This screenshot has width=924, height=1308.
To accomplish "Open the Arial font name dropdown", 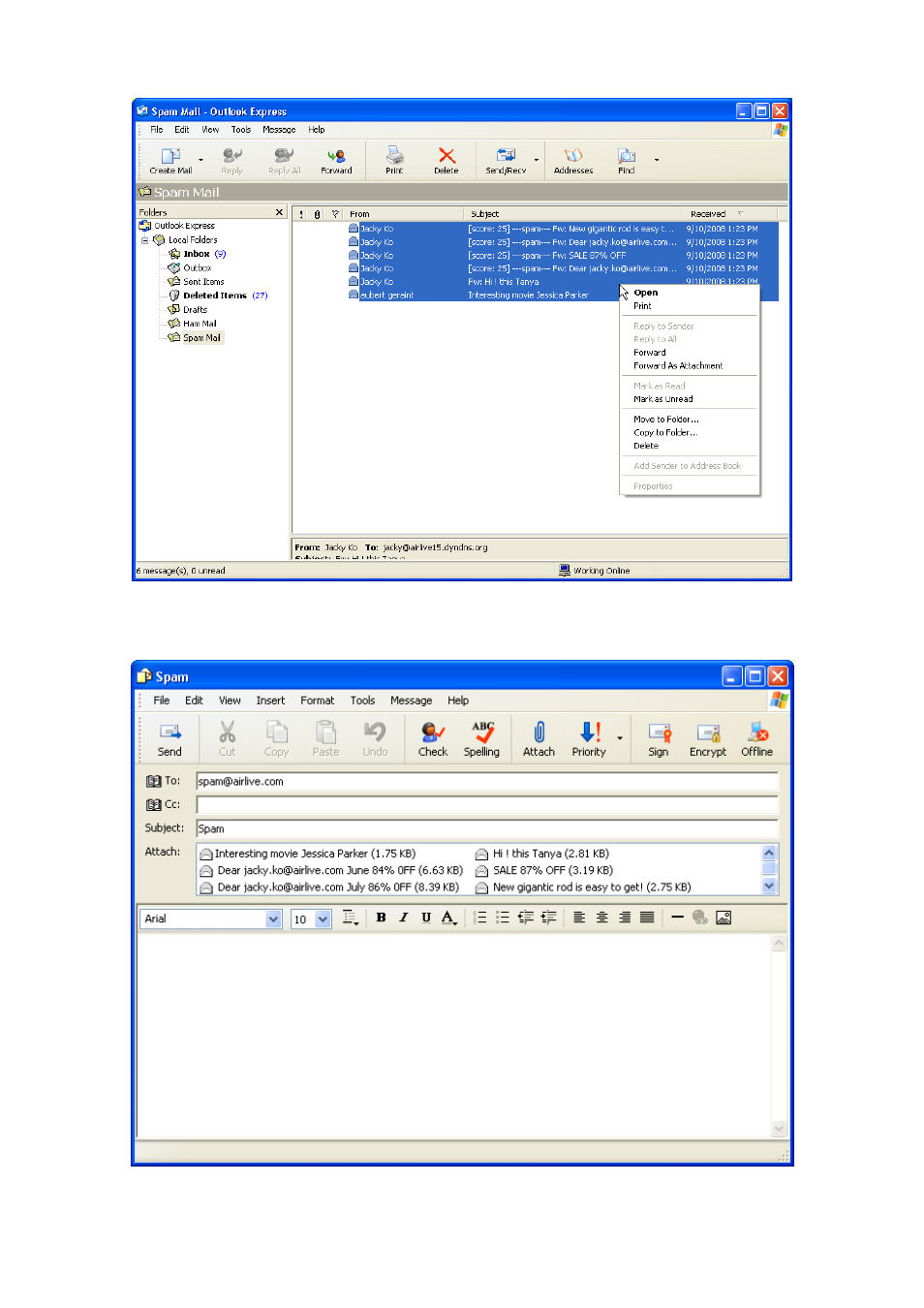I will point(273,919).
